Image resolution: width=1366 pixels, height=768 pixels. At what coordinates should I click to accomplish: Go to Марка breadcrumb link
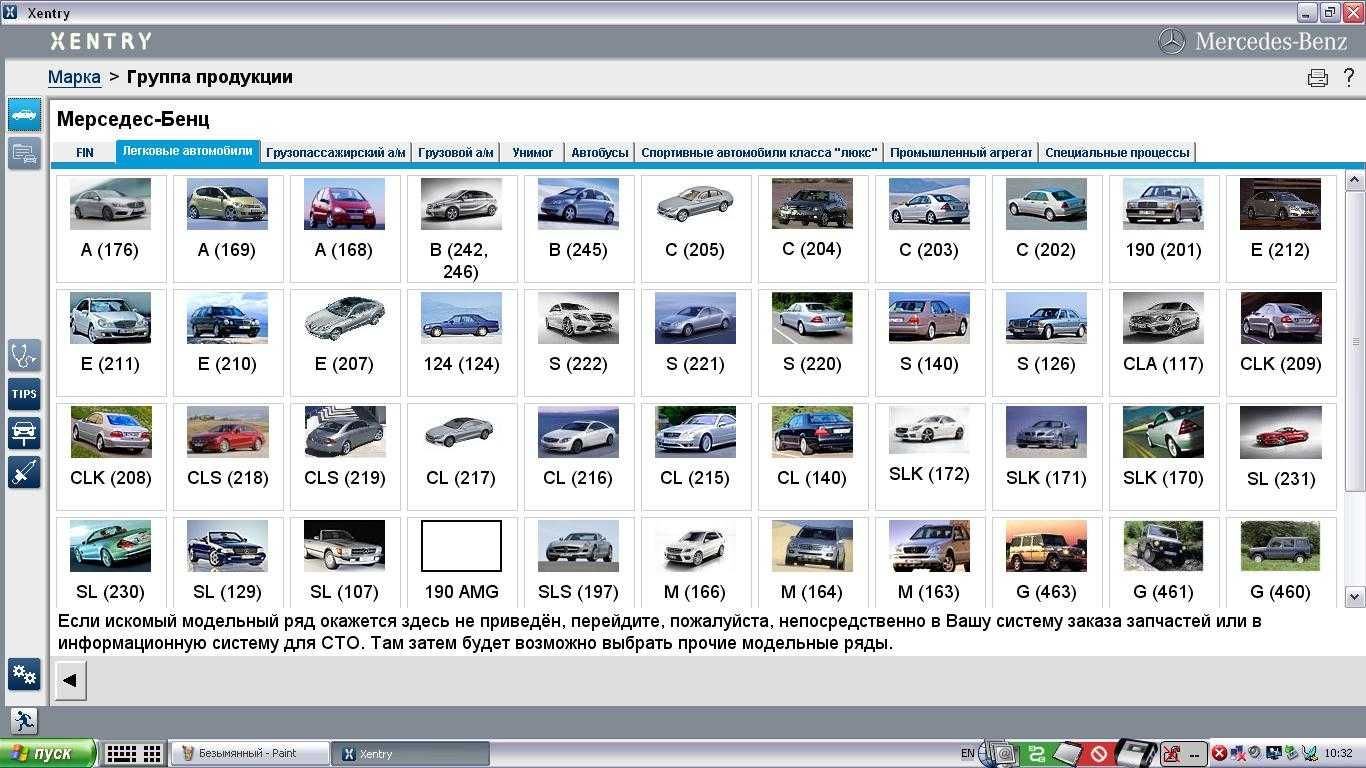point(74,77)
